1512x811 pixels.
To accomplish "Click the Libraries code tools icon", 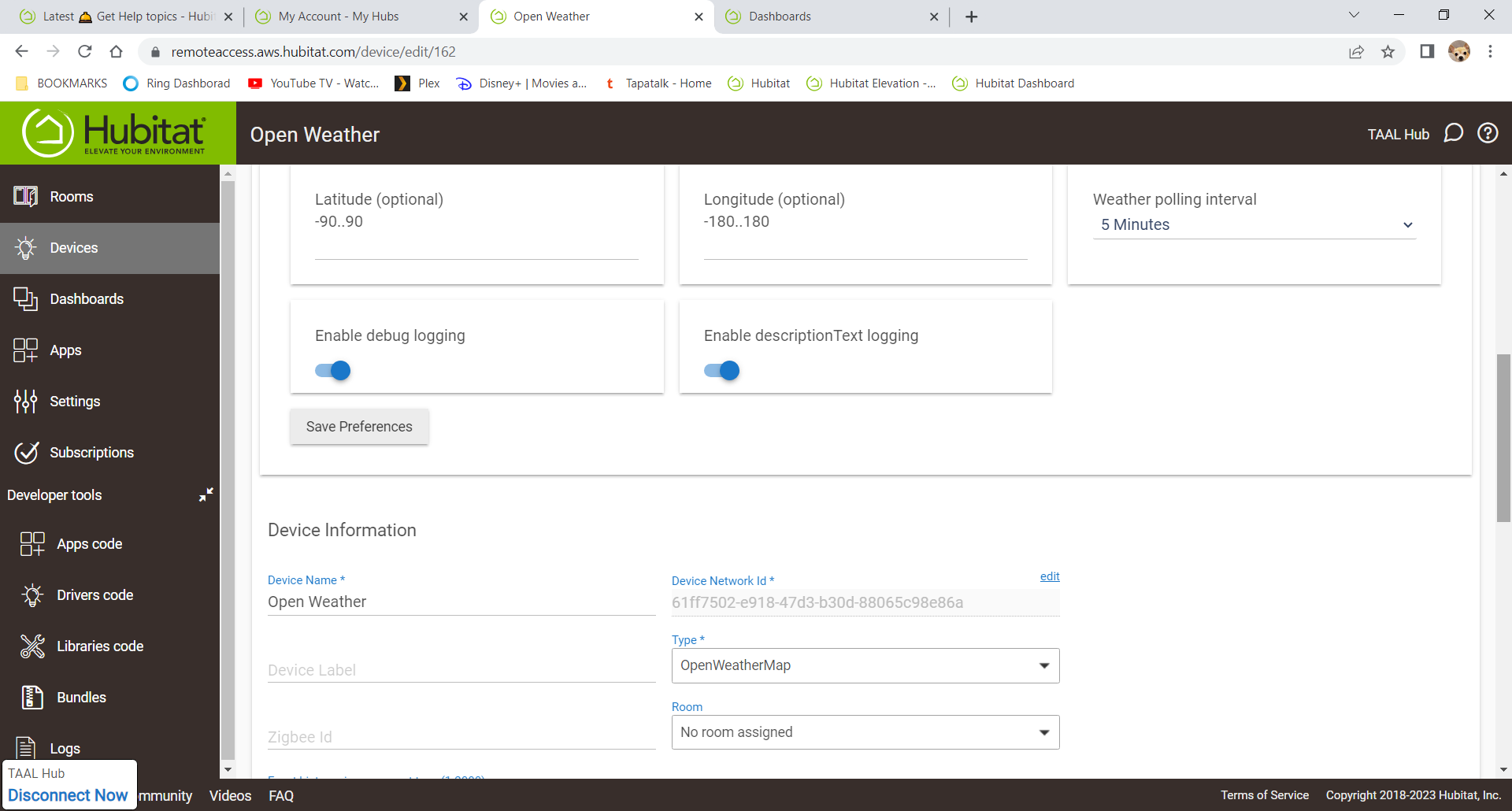I will coord(32,646).
